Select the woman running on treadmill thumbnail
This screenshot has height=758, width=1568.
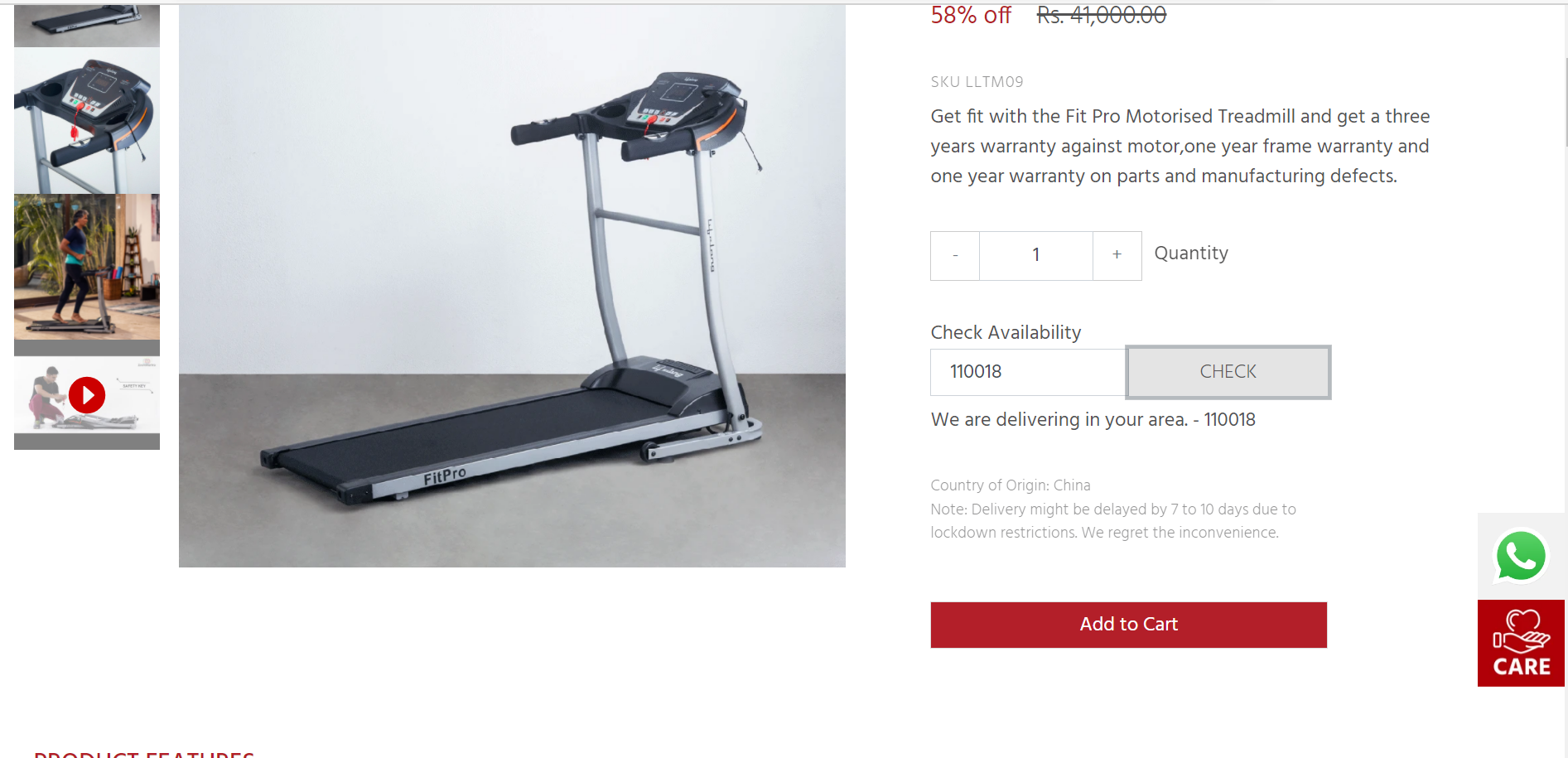click(87, 267)
